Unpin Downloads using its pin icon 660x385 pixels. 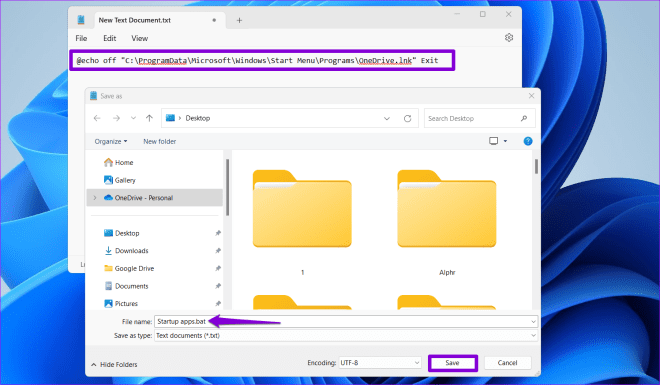pyautogui.click(x=218, y=251)
